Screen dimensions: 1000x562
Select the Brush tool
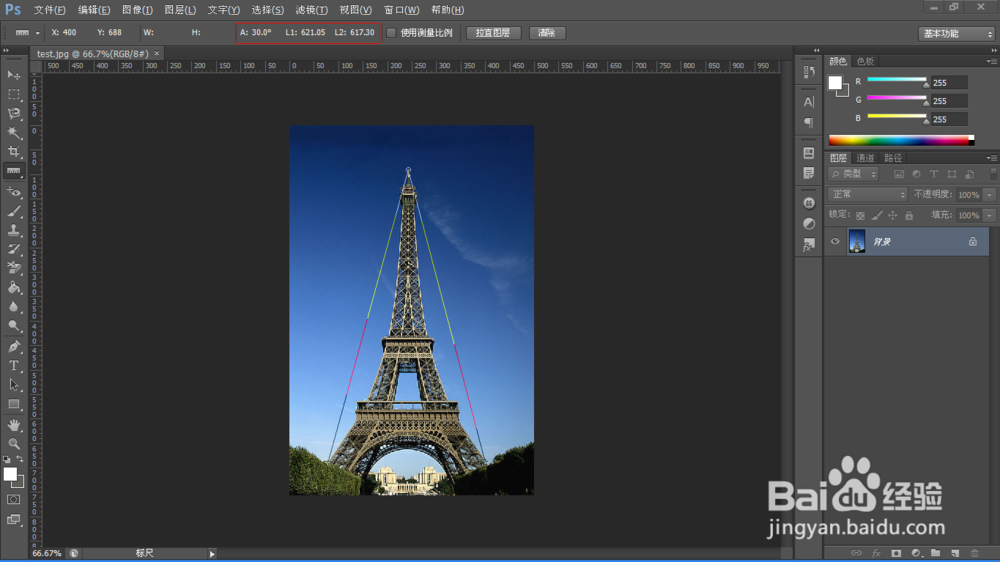click(x=13, y=211)
